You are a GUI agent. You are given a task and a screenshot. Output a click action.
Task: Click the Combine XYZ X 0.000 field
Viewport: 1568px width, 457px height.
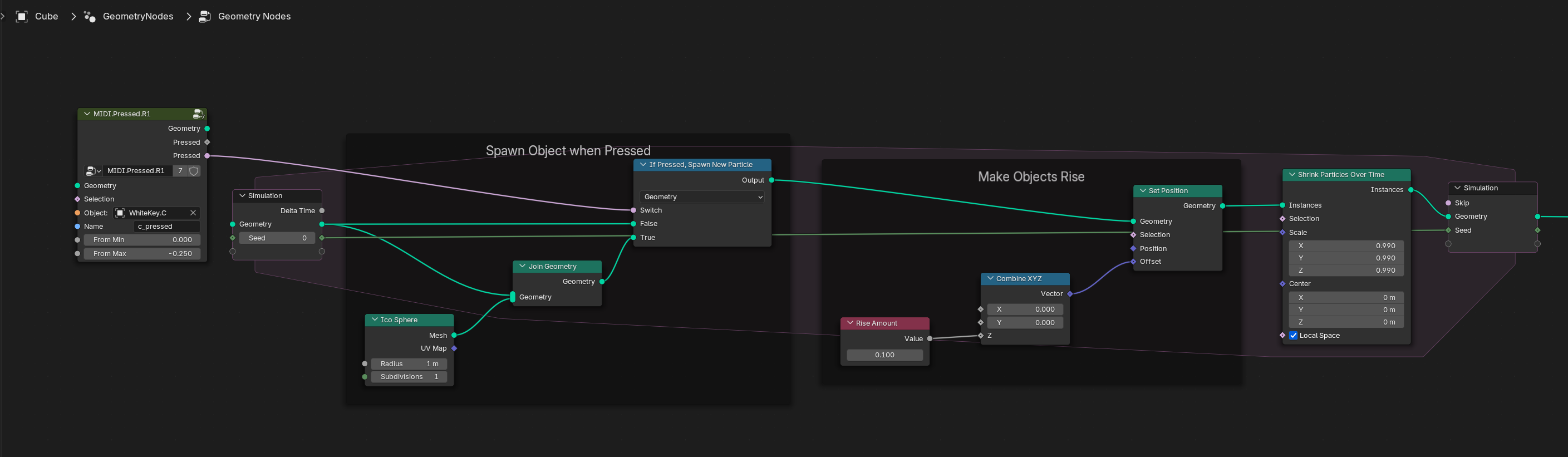(x=1025, y=309)
